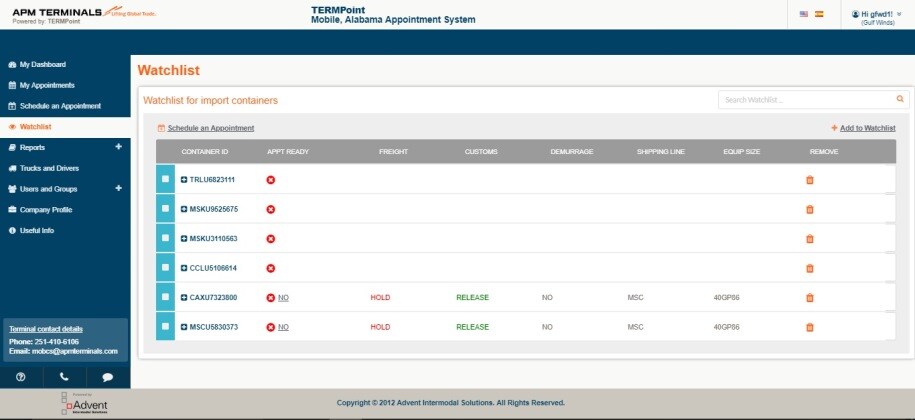Open the Hi gfwdt1 user dropdown
Viewport: 915px width, 420px height.
point(876,14)
